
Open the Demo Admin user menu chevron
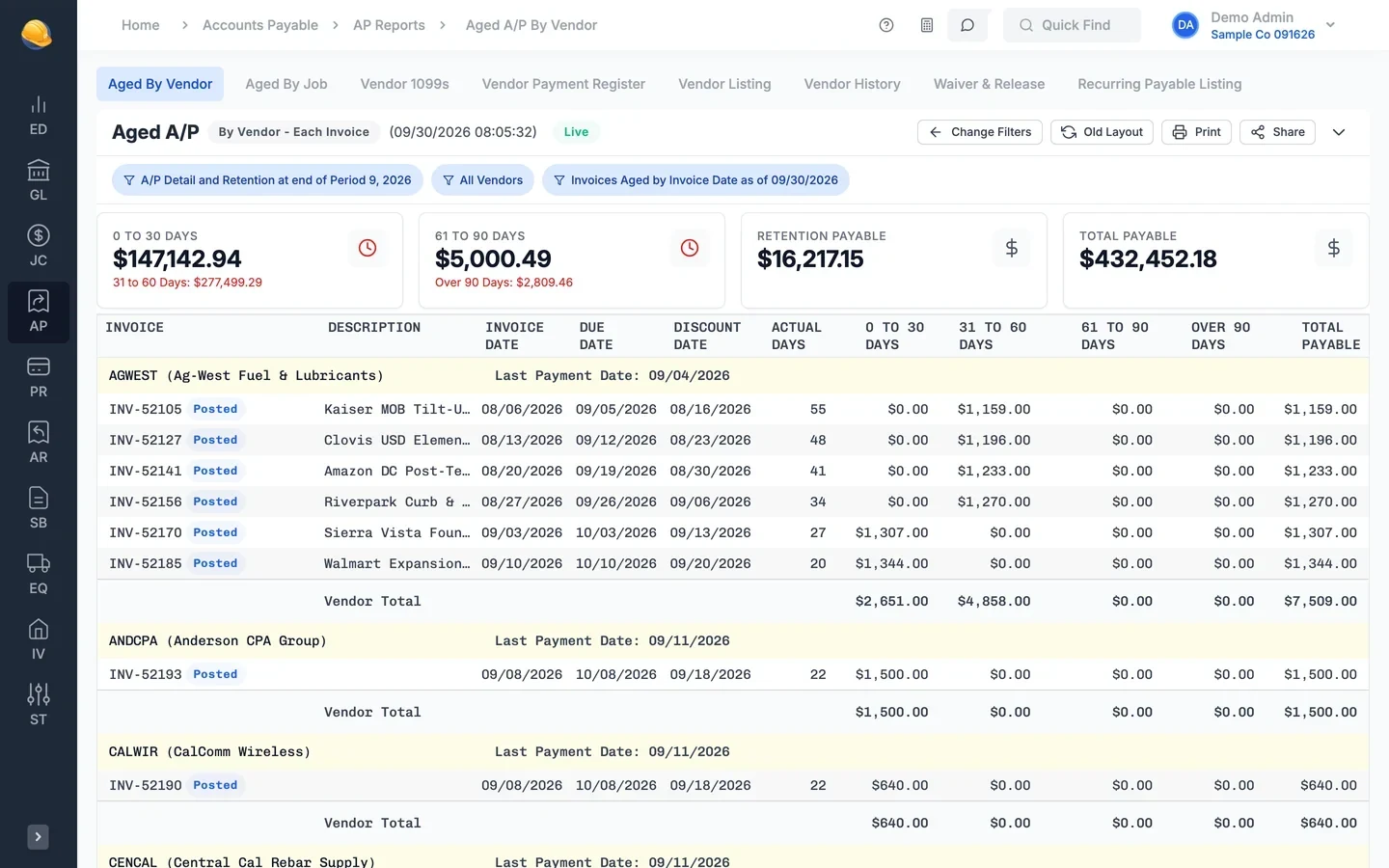pos(1331,25)
